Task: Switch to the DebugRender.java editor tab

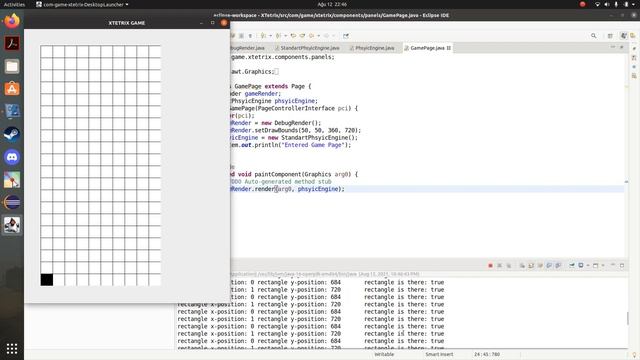Action: (247, 48)
